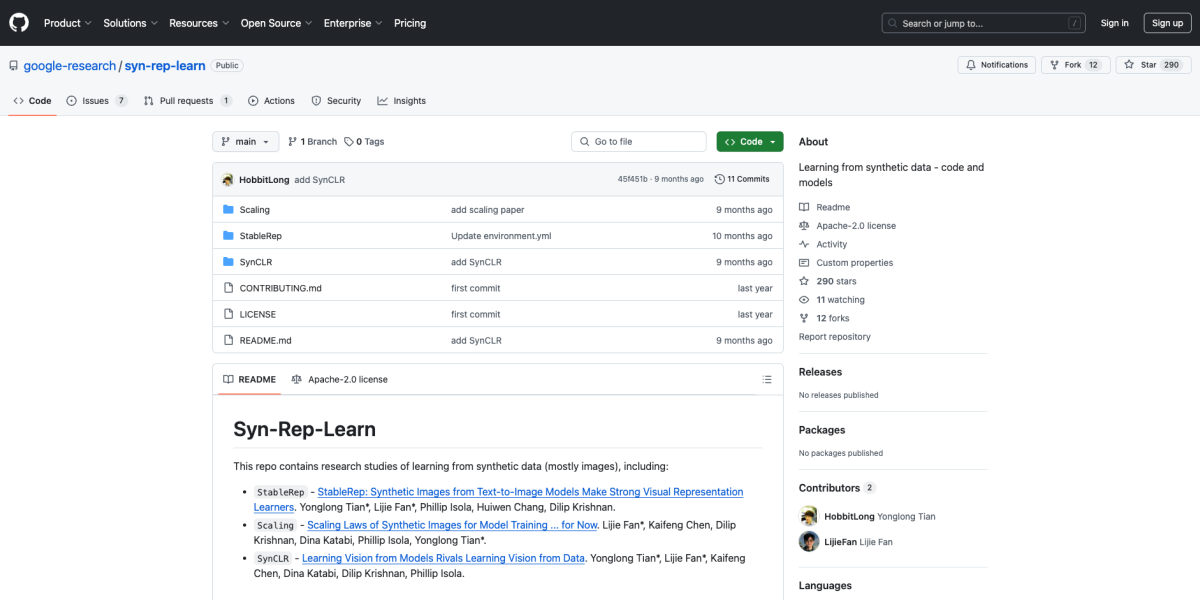
Task: Open the green Code dropdown
Action: (x=749, y=142)
